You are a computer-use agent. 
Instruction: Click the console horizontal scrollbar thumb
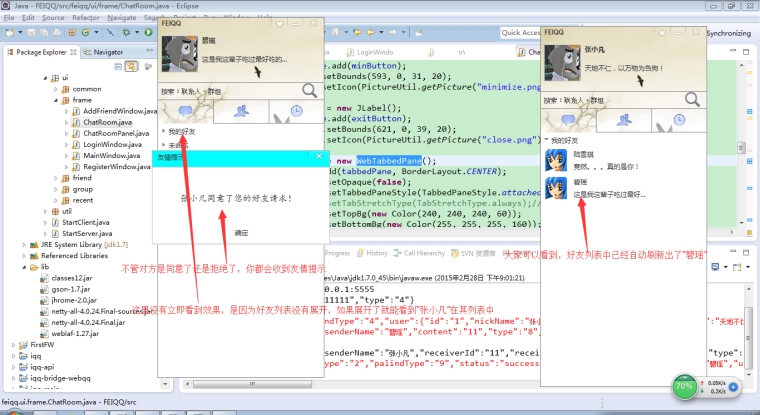pyautogui.click(x=252, y=384)
